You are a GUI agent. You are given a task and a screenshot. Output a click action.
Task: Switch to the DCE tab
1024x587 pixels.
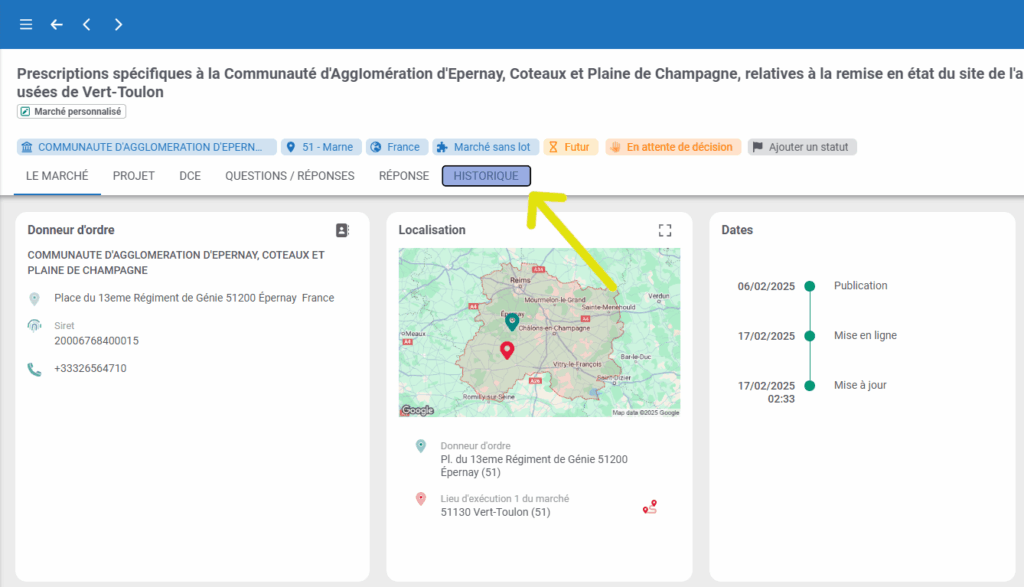tap(190, 176)
